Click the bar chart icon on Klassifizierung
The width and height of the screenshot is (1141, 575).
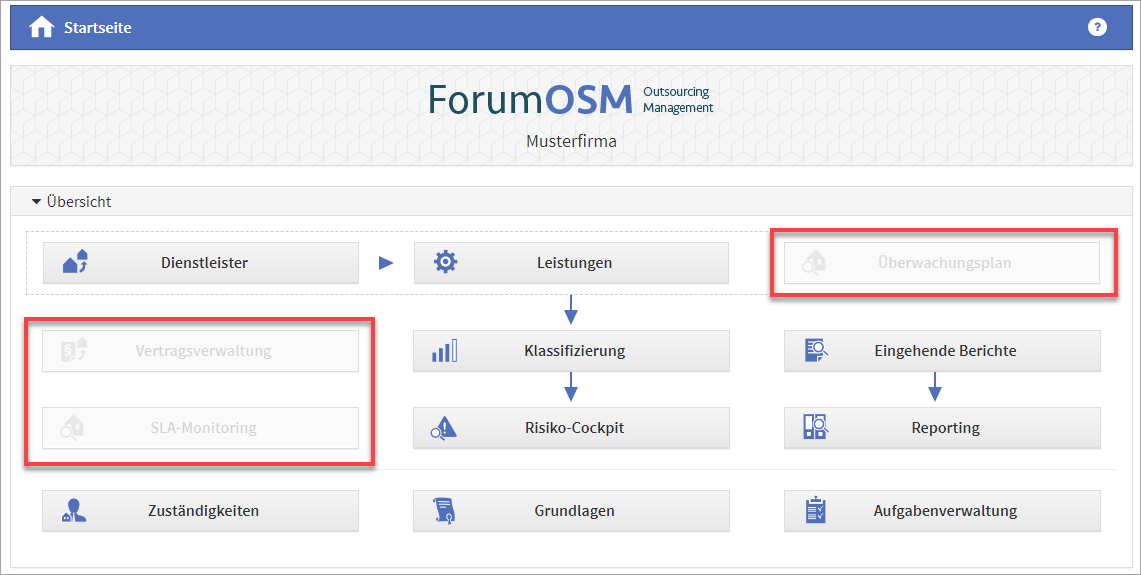444,351
